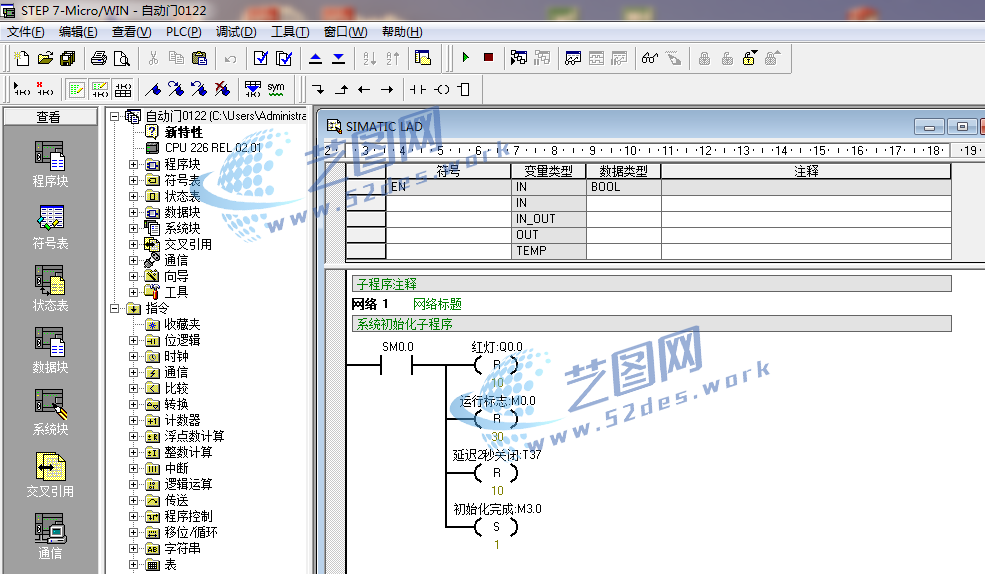Open Symbol Table in the view bar
This screenshot has width=985, height=574.
(50, 227)
